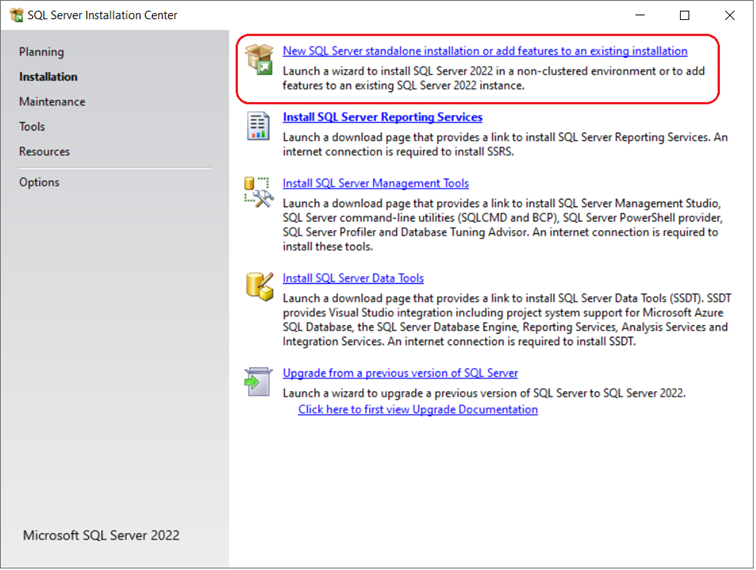The height and width of the screenshot is (570, 756).
Task: Minimize the Installation Center window
Action: 640,15
